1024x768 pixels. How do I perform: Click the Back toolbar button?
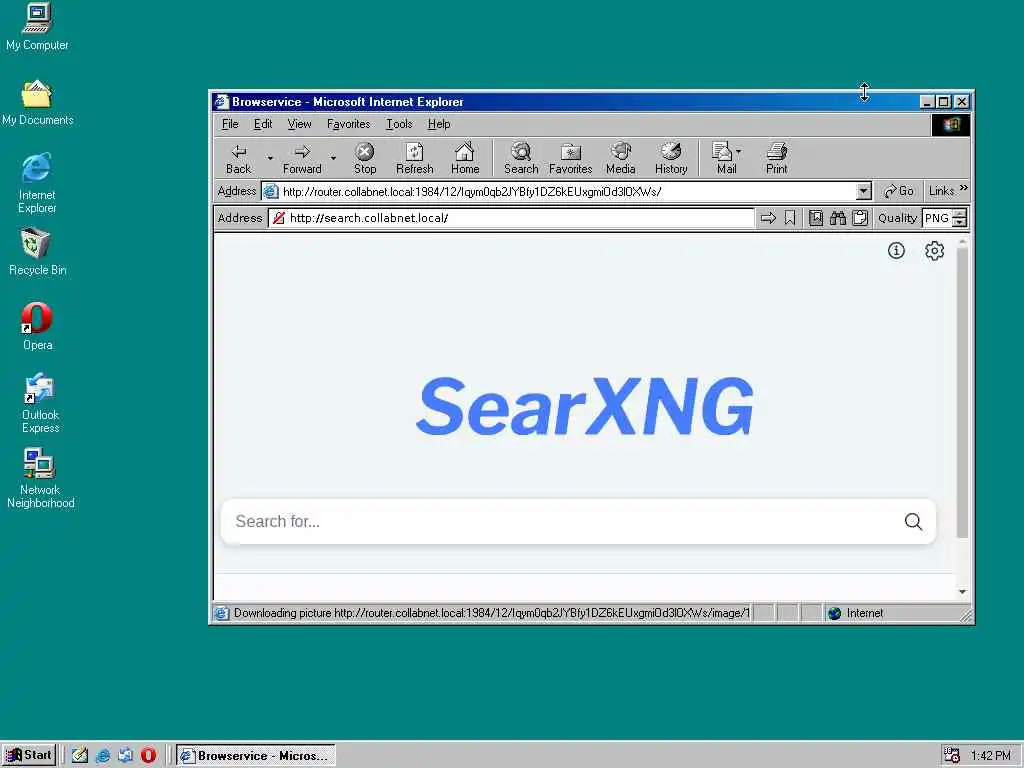point(238,159)
